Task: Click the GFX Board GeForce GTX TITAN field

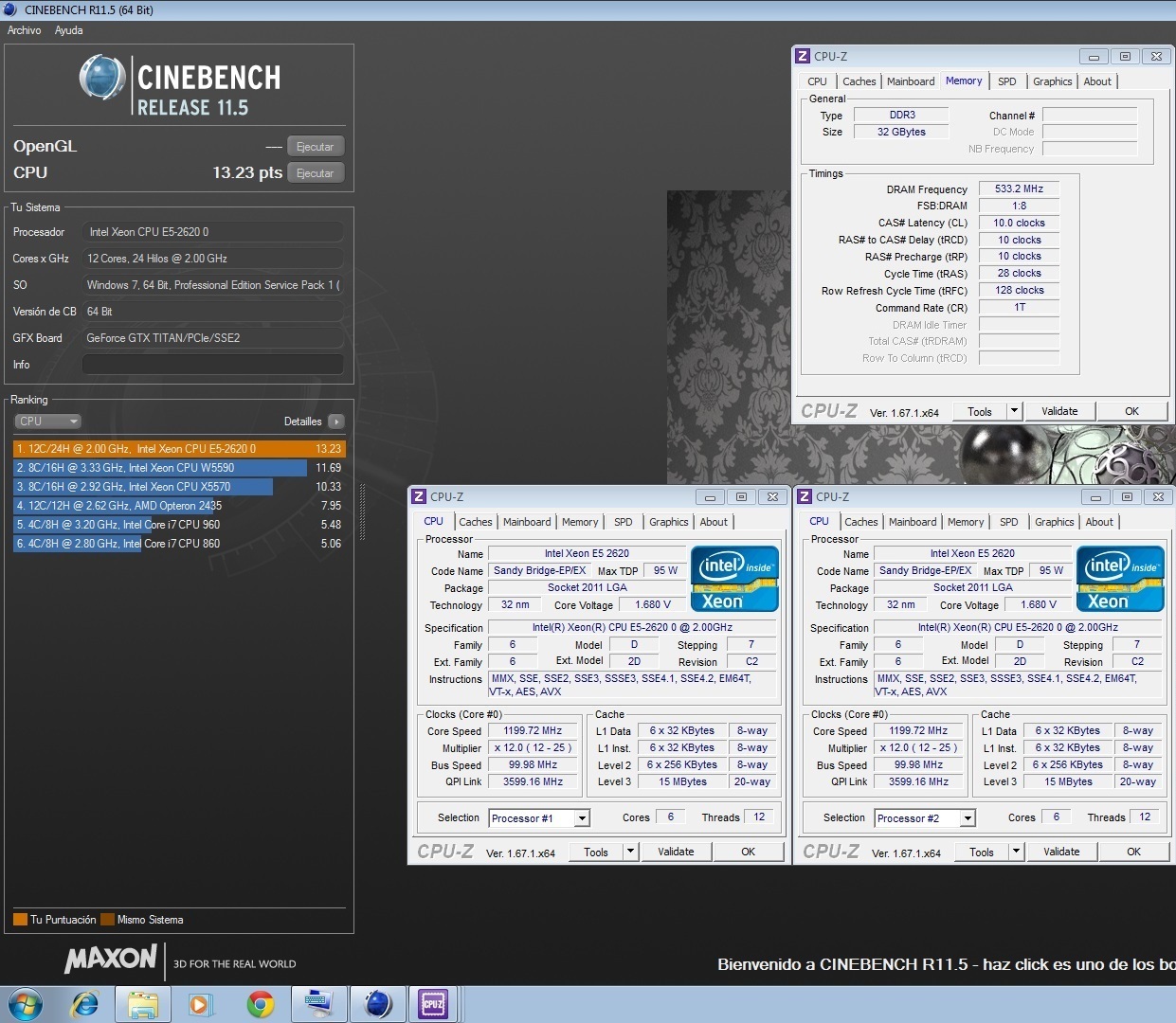Action: (213, 338)
